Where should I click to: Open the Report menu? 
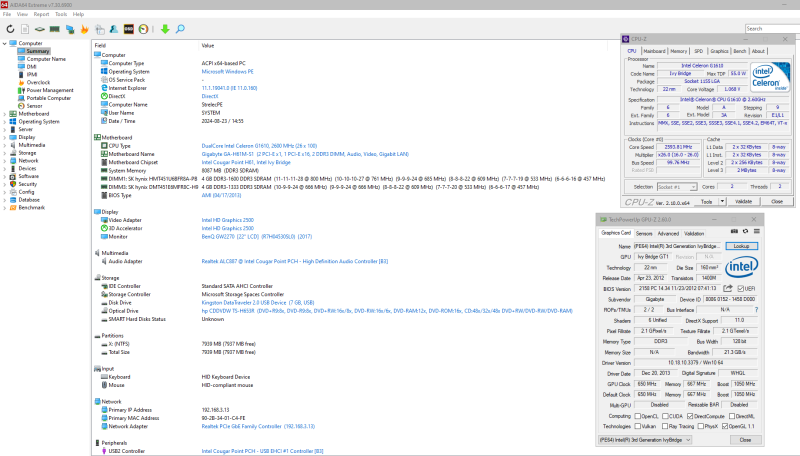tap(41, 14)
